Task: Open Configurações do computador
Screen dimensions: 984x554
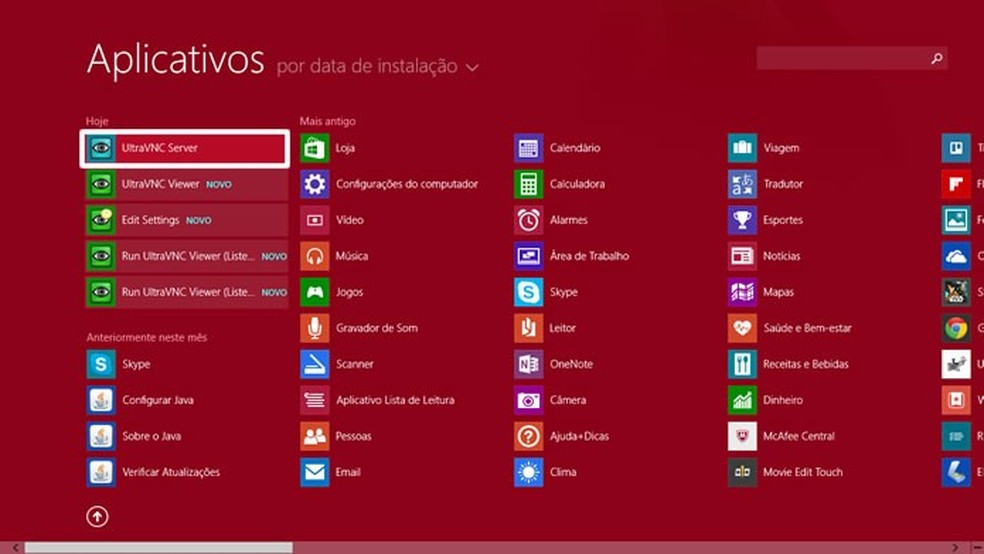Action: click(390, 184)
